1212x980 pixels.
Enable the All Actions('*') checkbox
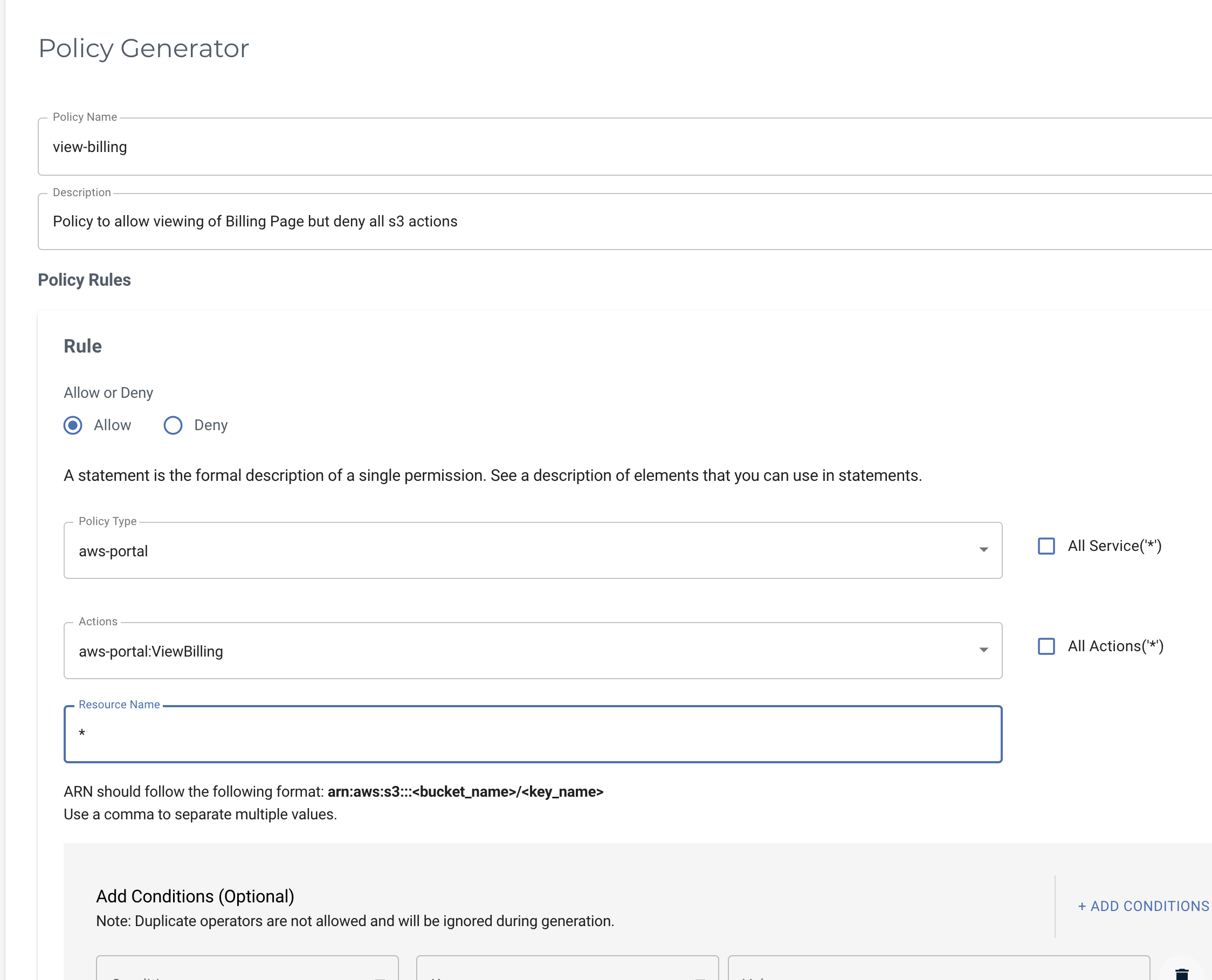pyautogui.click(x=1046, y=646)
